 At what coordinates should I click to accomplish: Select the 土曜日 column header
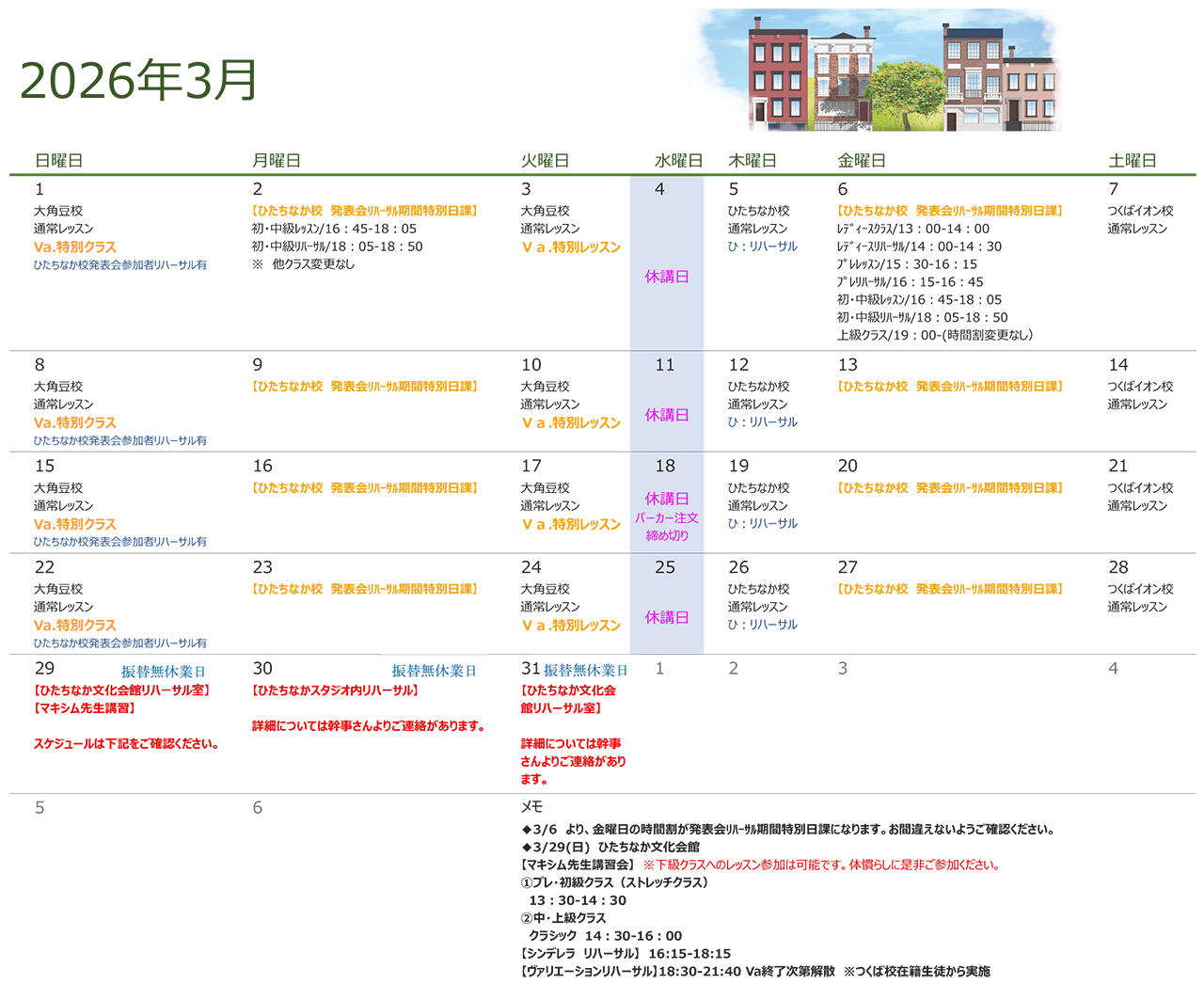click(x=1132, y=161)
